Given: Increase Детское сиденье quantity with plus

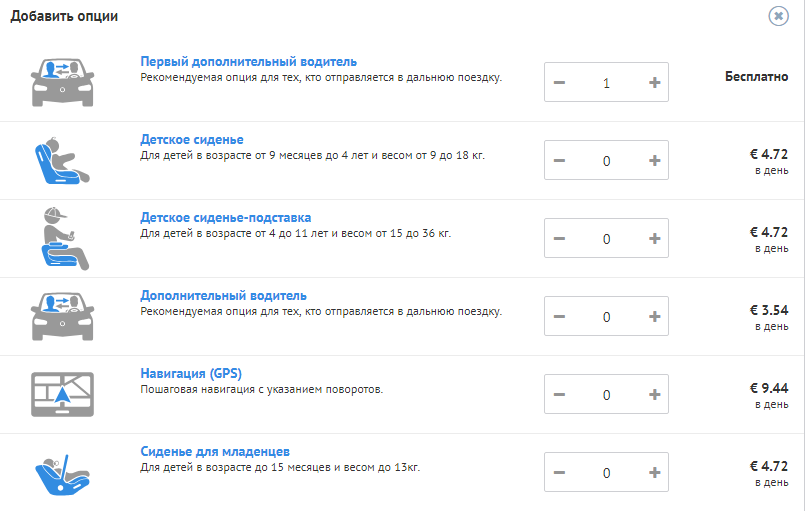Looking at the screenshot, I should pyautogui.click(x=654, y=160).
